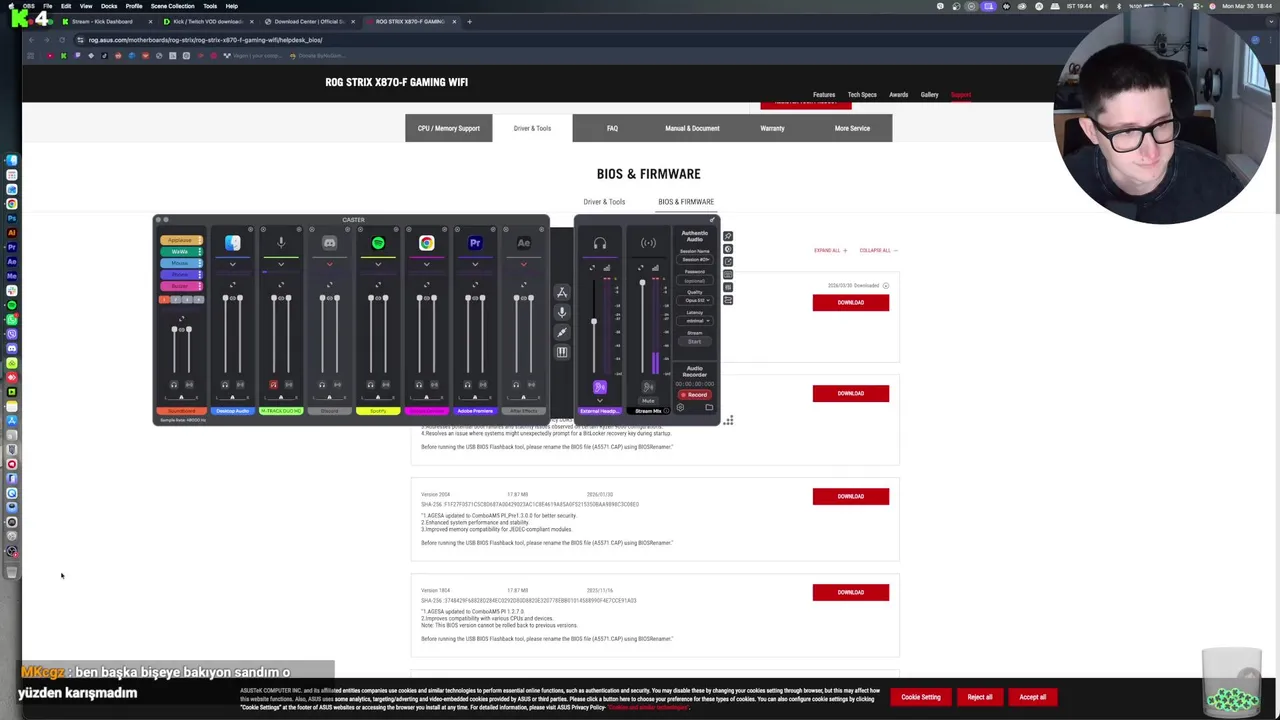Click the microphone icon on M-TRACK DUO channel

coord(281,243)
